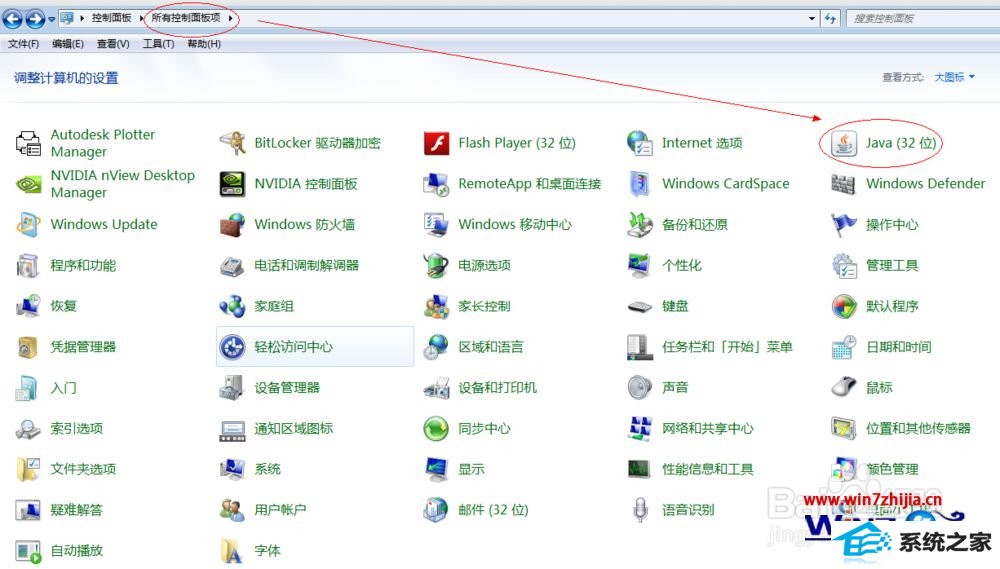Image resolution: width=1000 pixels, height=569 pixels.
Task: Open the 查看(V) menu
Action: pos(113,44)
